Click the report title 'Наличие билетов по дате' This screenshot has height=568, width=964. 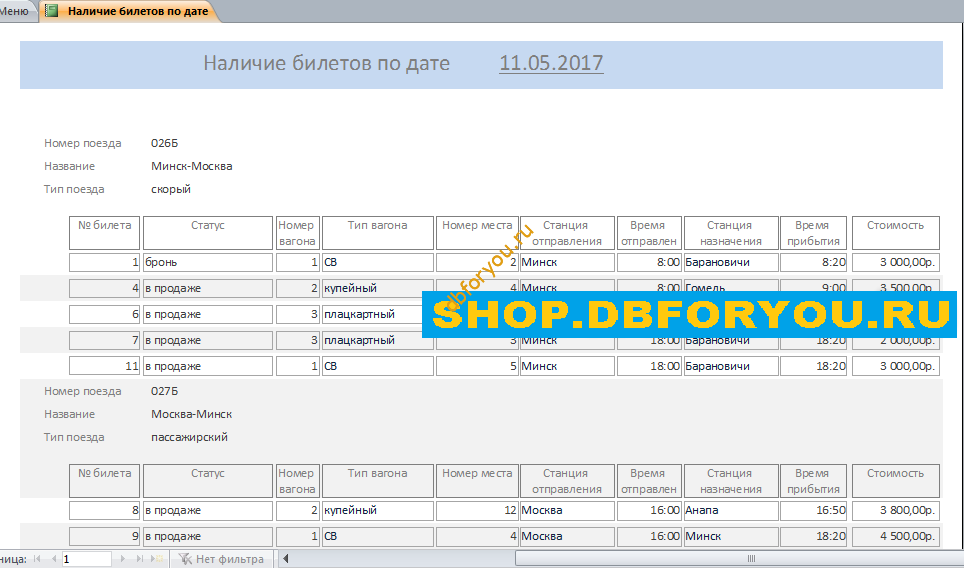tap(326, 63)
